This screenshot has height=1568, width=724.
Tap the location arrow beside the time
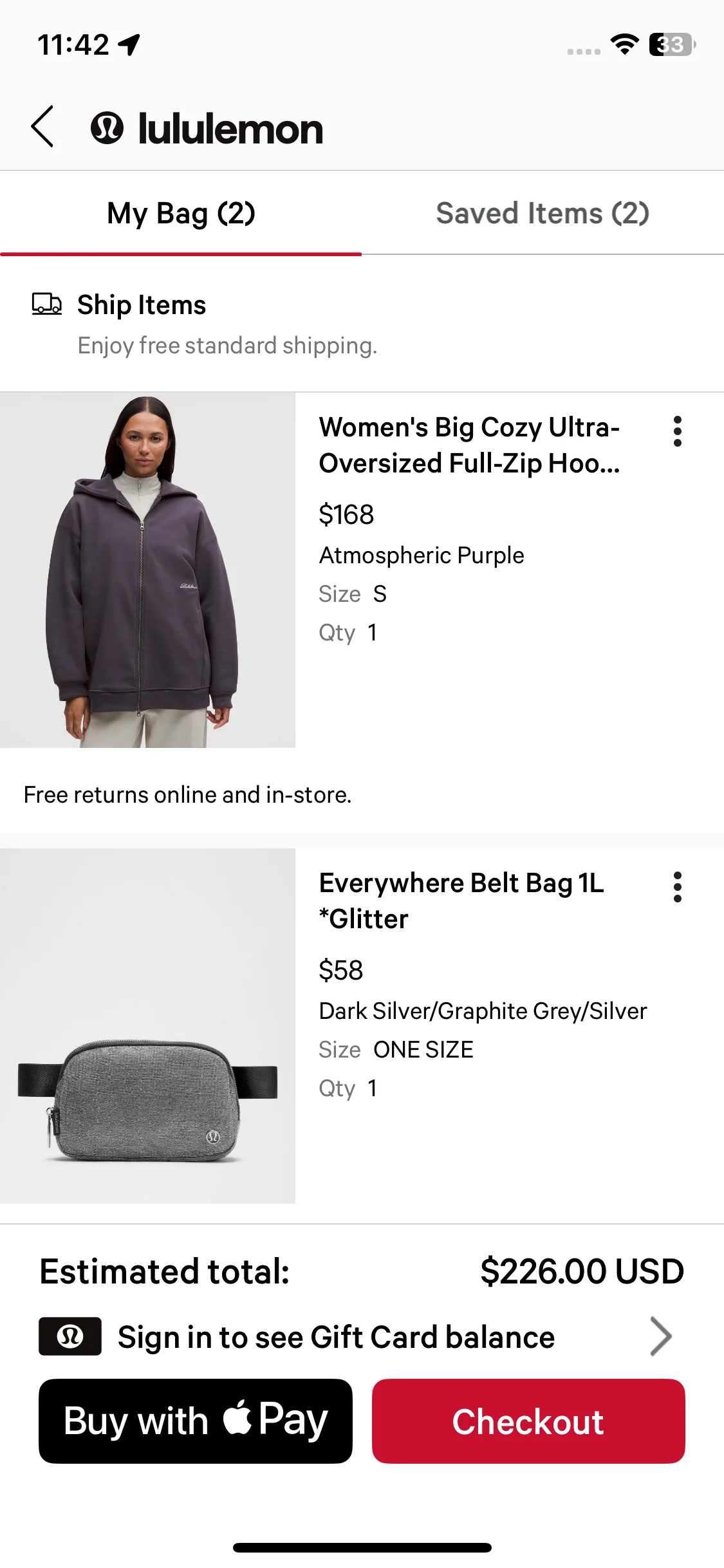[x=130, y=45]
